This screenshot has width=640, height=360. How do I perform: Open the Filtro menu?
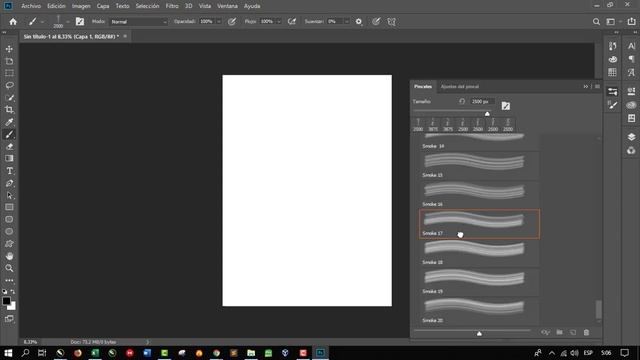(172, 6)
